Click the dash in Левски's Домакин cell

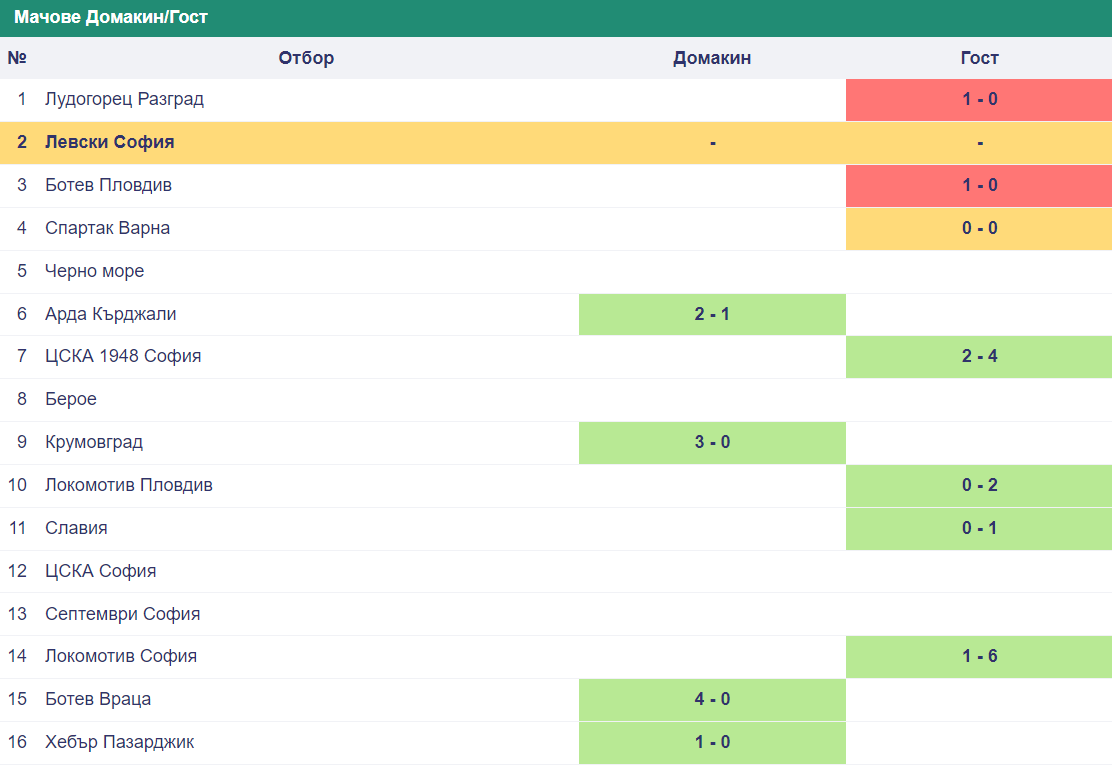713,143
